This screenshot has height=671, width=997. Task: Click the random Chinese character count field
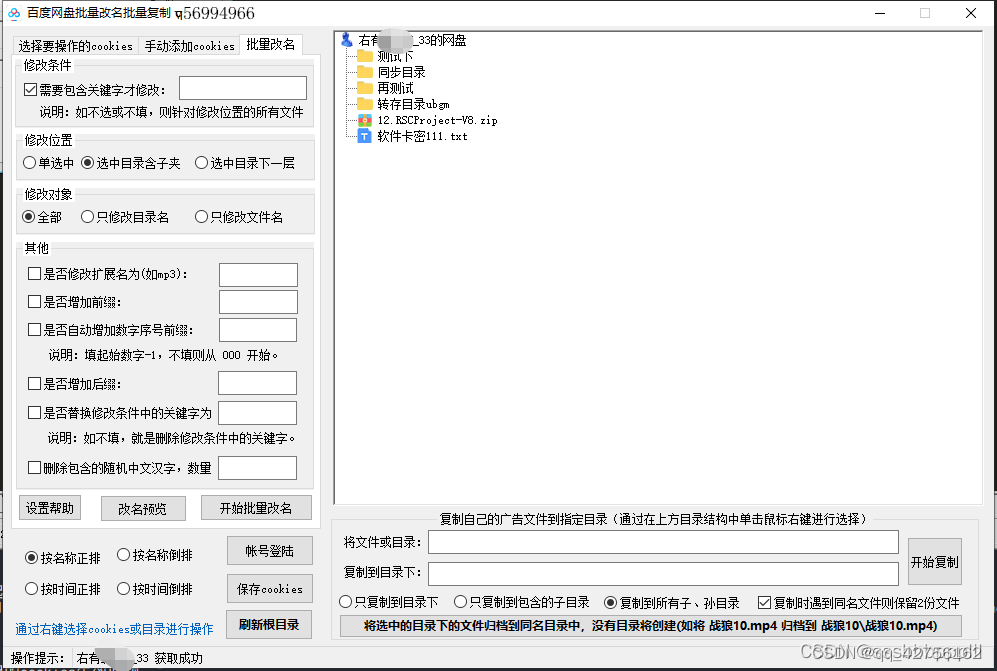click(x=258, y=468)
